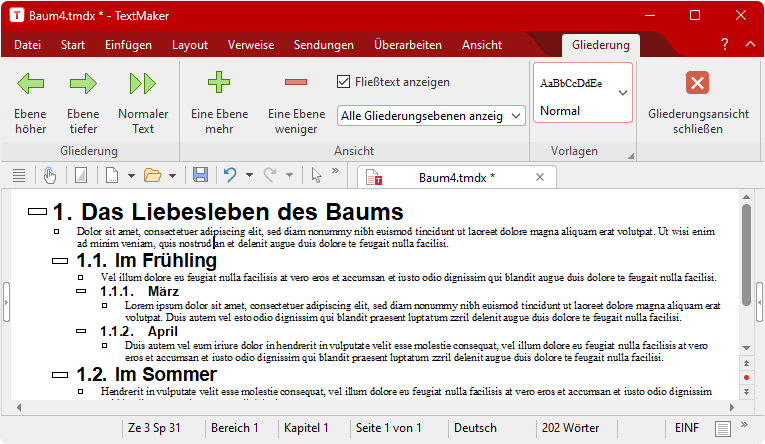
Task: Click the Ebene höher green left arrow
Action: click(30, 85)
